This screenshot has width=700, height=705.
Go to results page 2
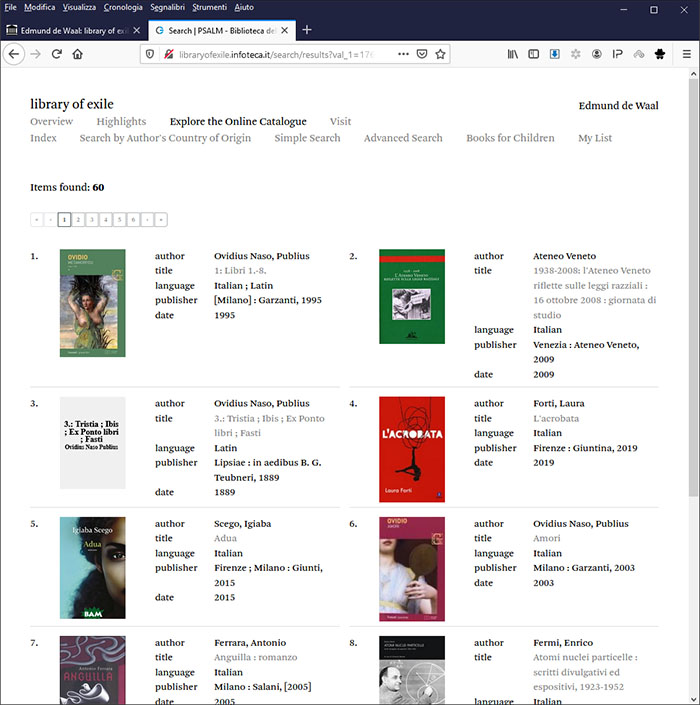click(78, 220)
